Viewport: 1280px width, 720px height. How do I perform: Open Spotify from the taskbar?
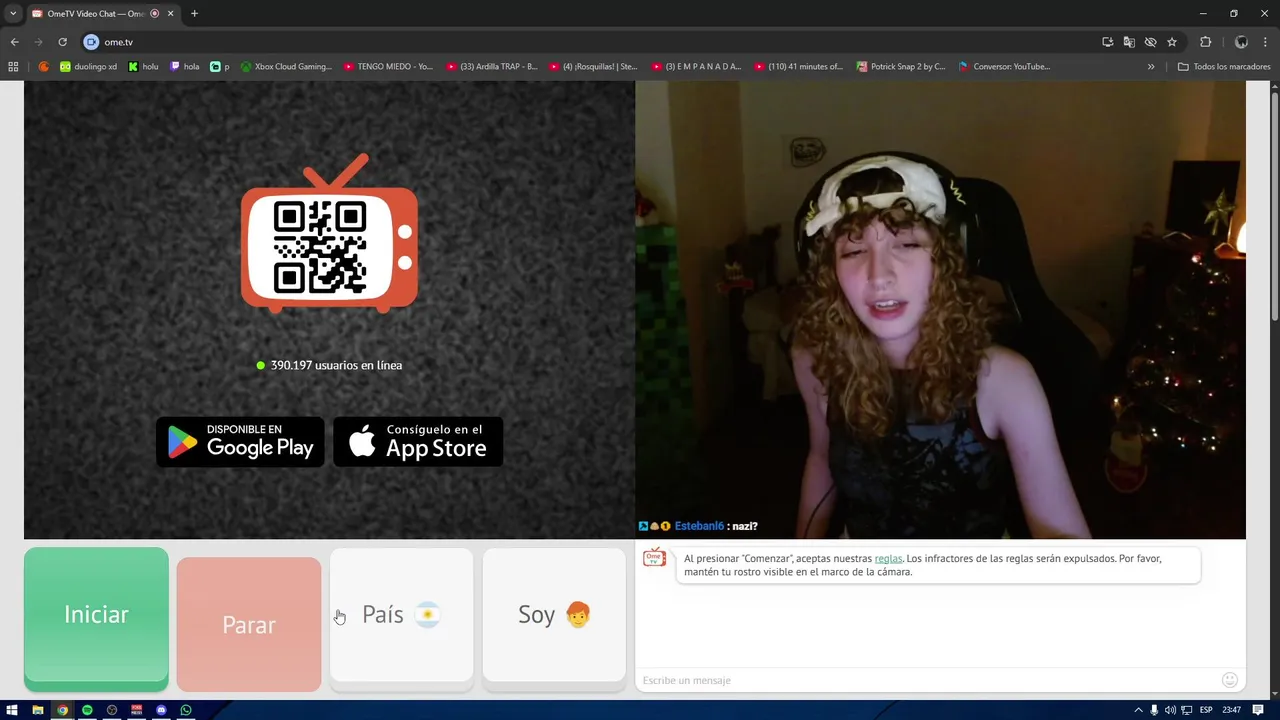pos(87,710)
